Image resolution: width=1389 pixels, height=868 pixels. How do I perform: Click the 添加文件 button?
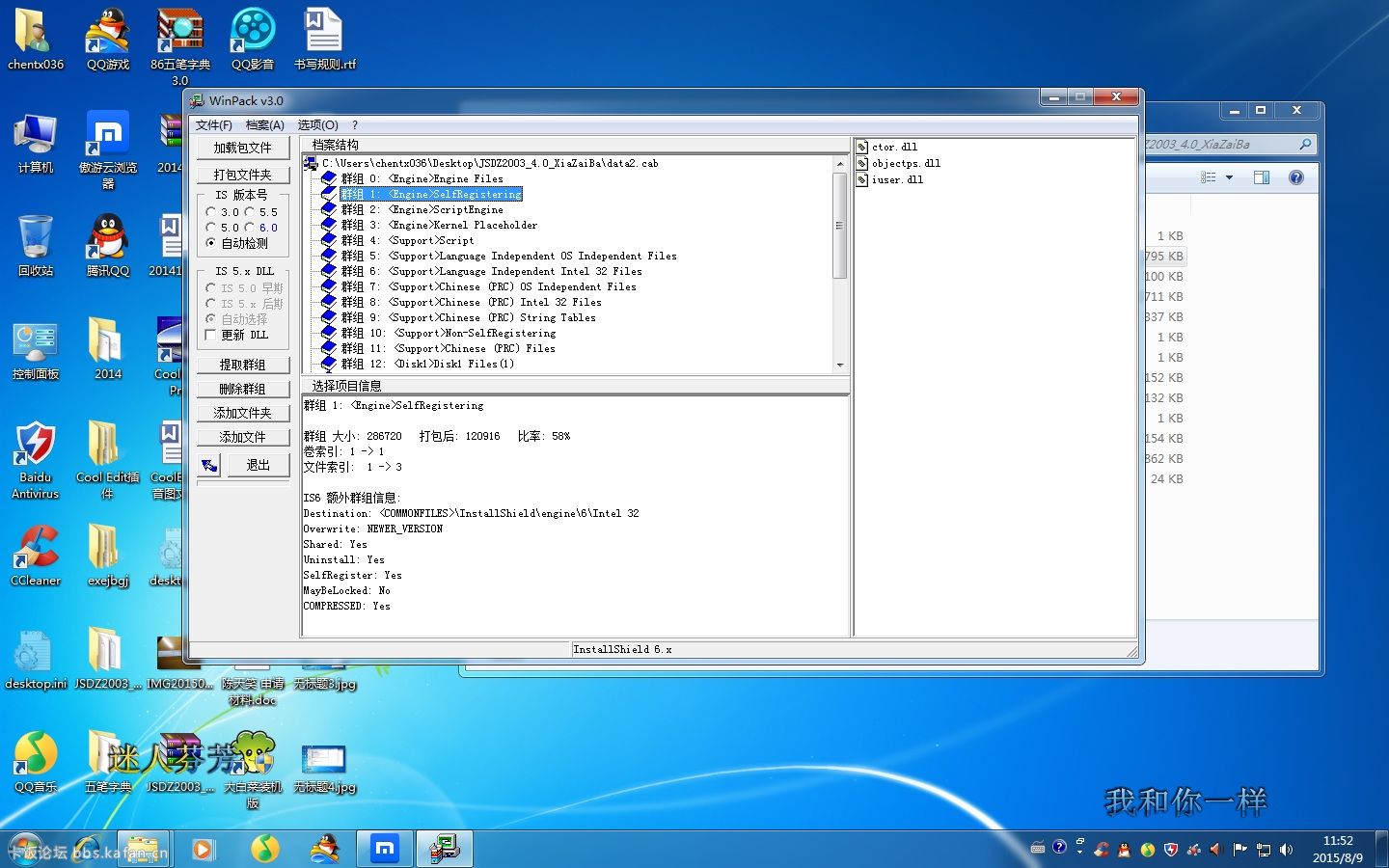pos(243,437)
